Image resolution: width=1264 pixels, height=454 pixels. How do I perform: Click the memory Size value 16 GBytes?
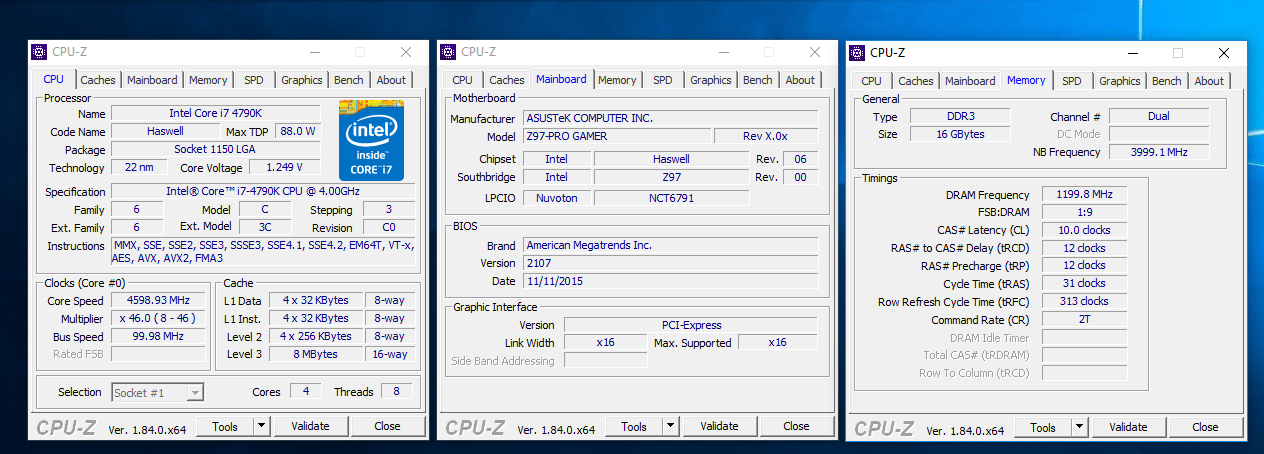point(958,134)
